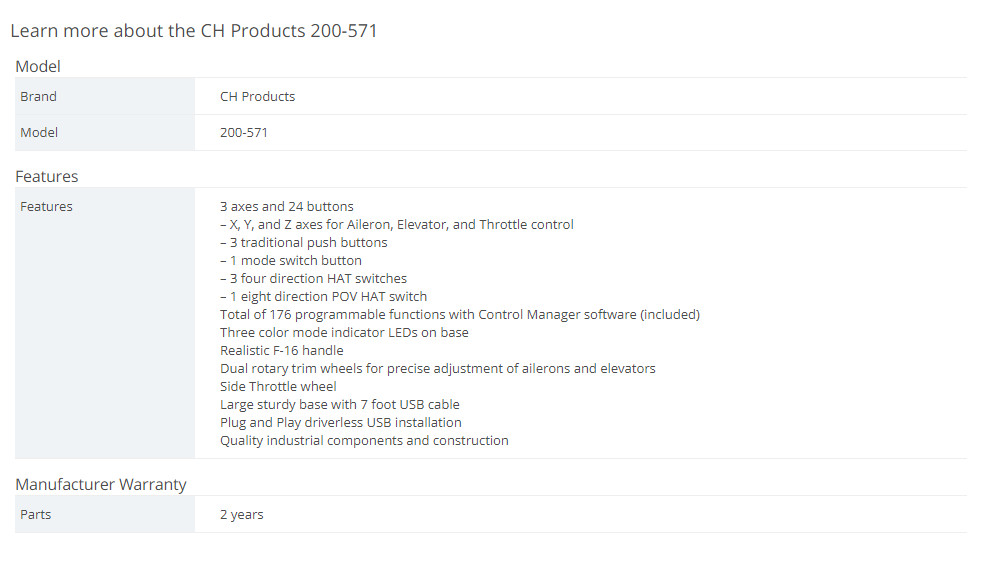Click the 'Side Throttle wheel' feature line
This screenshot has height=577, width=981.
click(278, 387)
